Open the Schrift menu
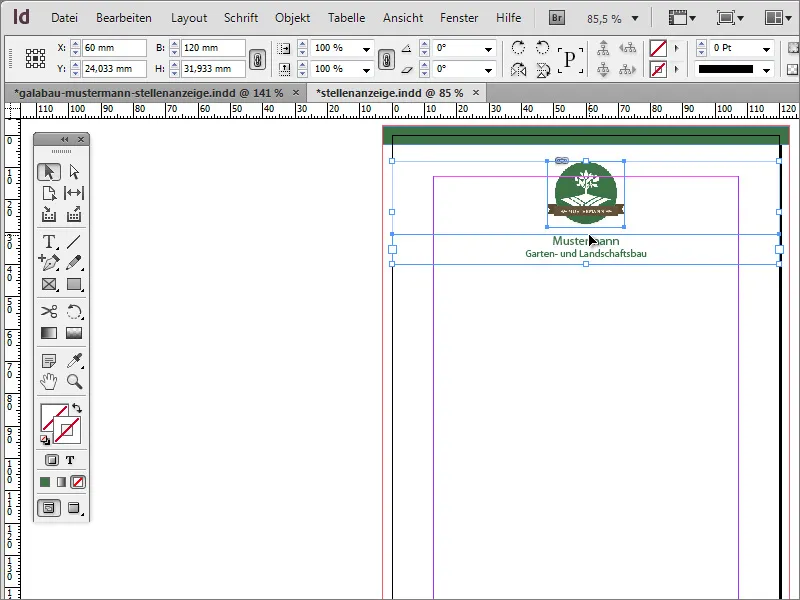This screenshot has height=600, width=800. coord(241,18)
